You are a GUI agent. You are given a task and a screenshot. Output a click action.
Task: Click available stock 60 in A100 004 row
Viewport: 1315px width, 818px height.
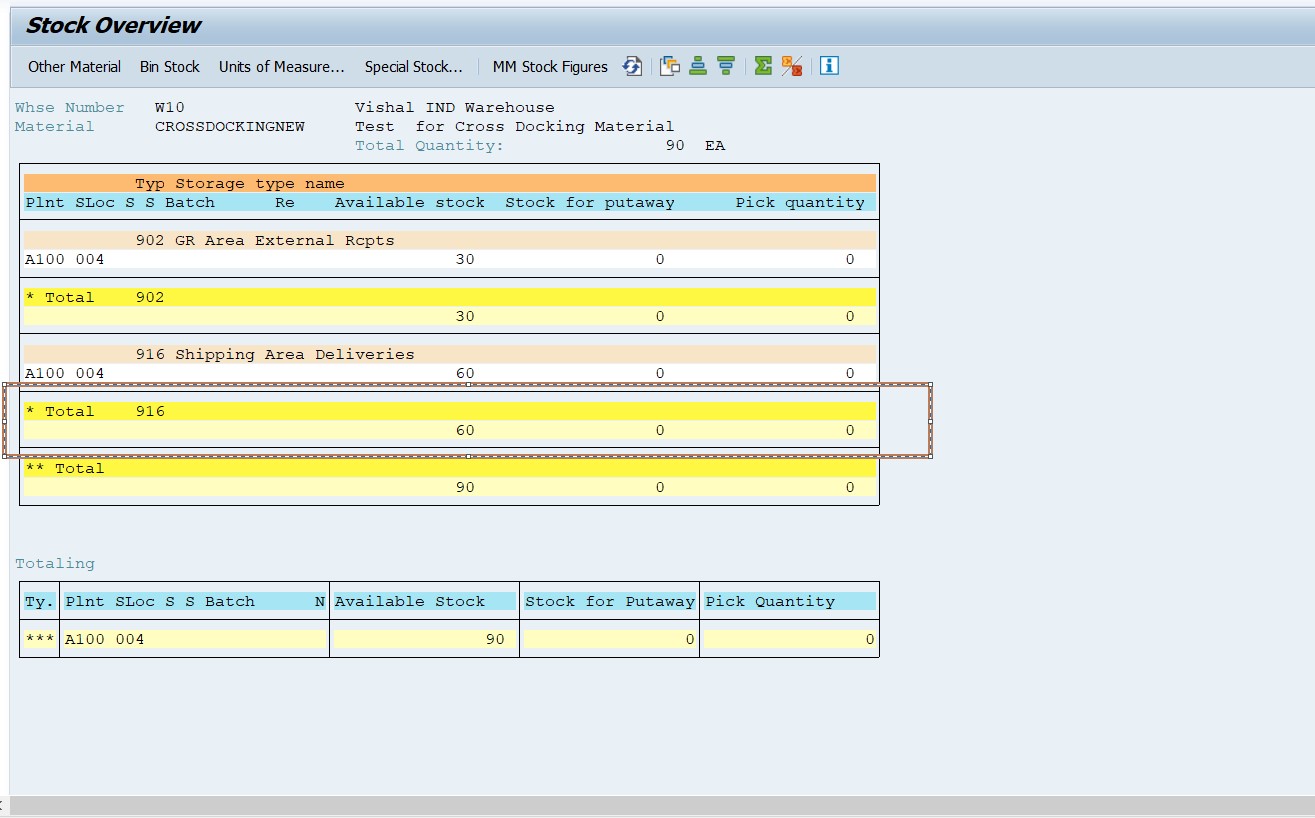click(465, 374)
